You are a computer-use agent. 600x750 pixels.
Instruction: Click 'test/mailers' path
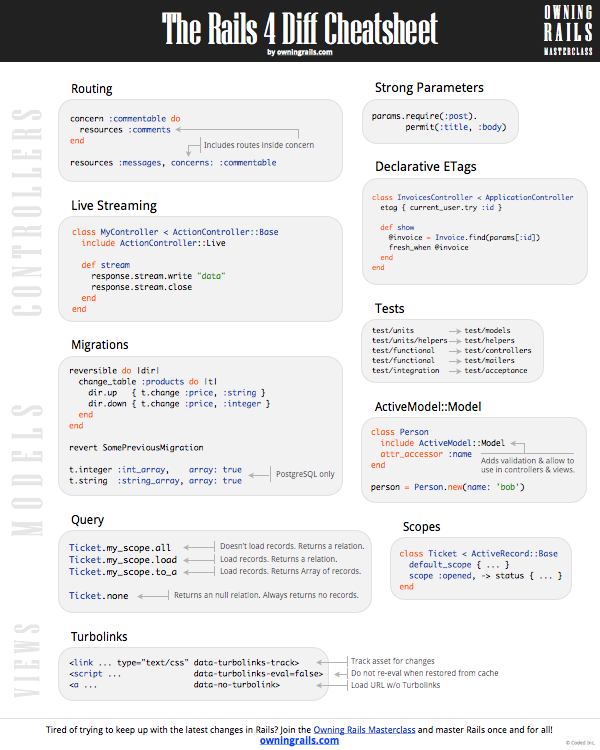coord(489,361)
